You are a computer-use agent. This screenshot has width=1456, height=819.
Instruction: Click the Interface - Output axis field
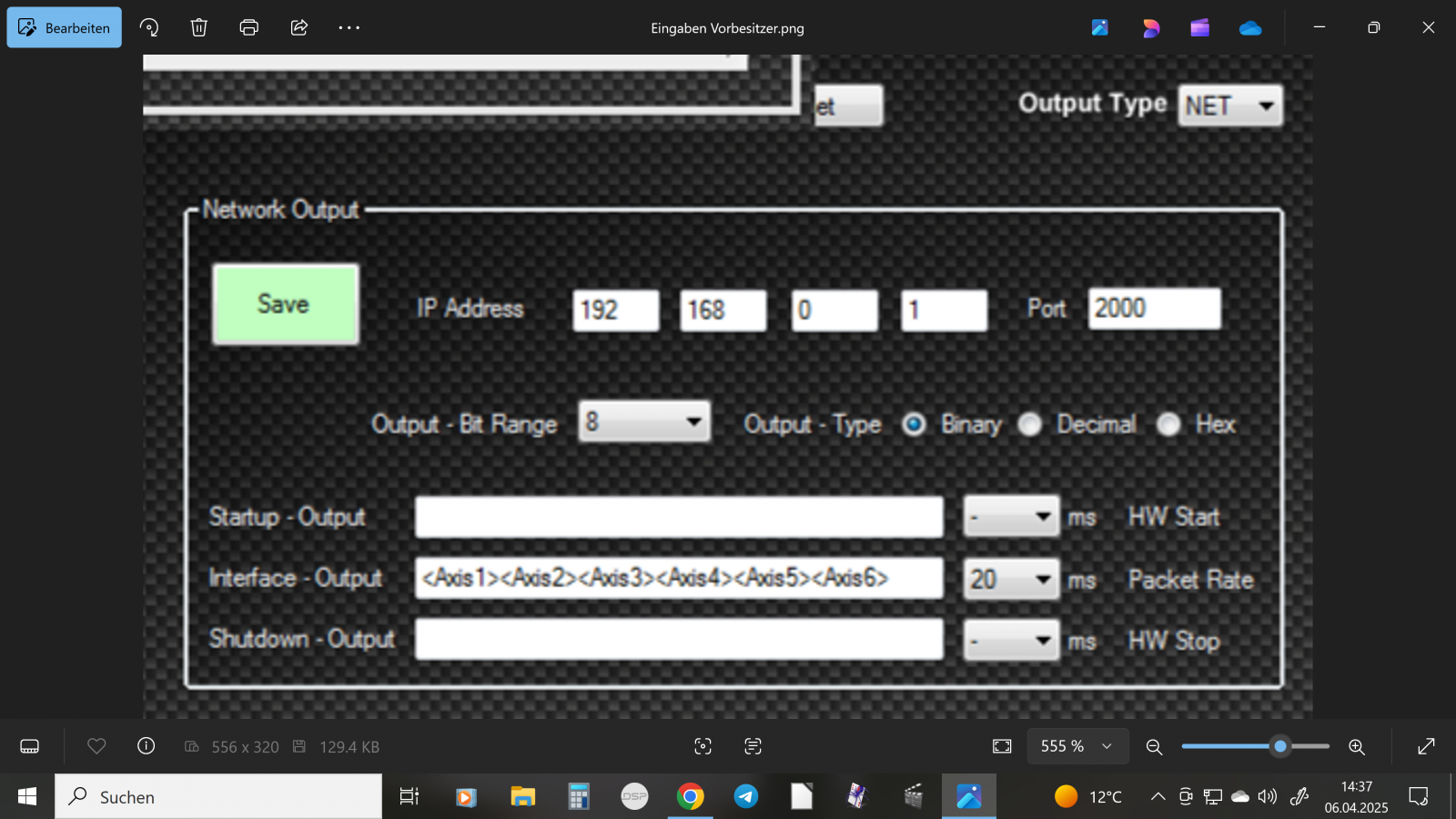point(679,578)
